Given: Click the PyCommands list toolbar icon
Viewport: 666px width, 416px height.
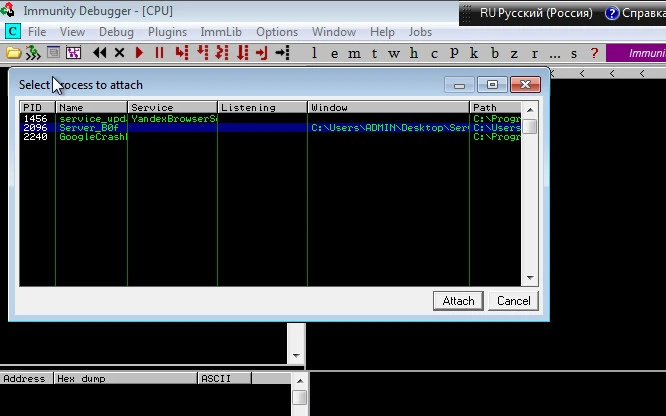Looking at the screenshot, I should [x=53, y=53].
